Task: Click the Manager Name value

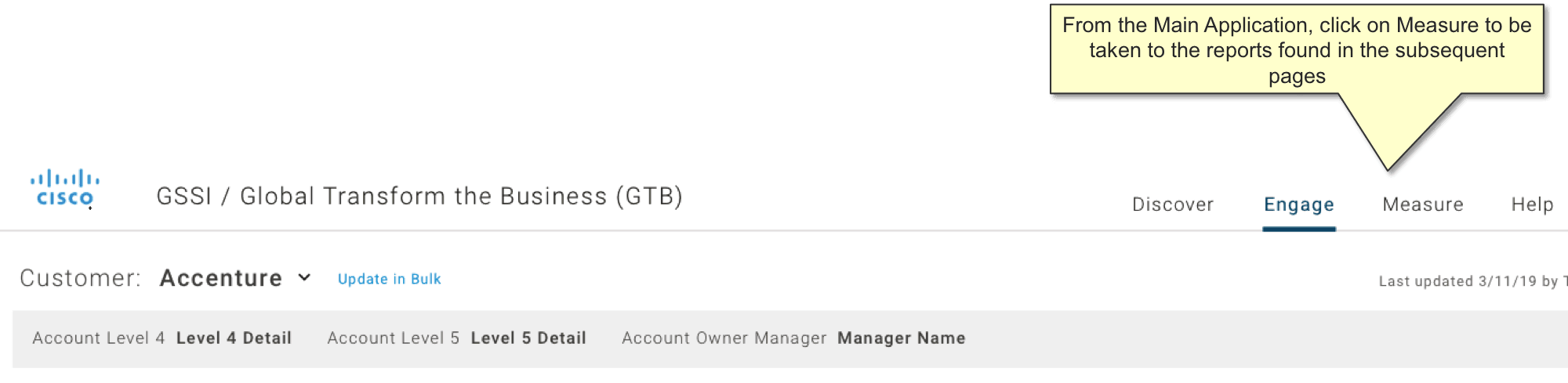Action: [x=902, y=338]
